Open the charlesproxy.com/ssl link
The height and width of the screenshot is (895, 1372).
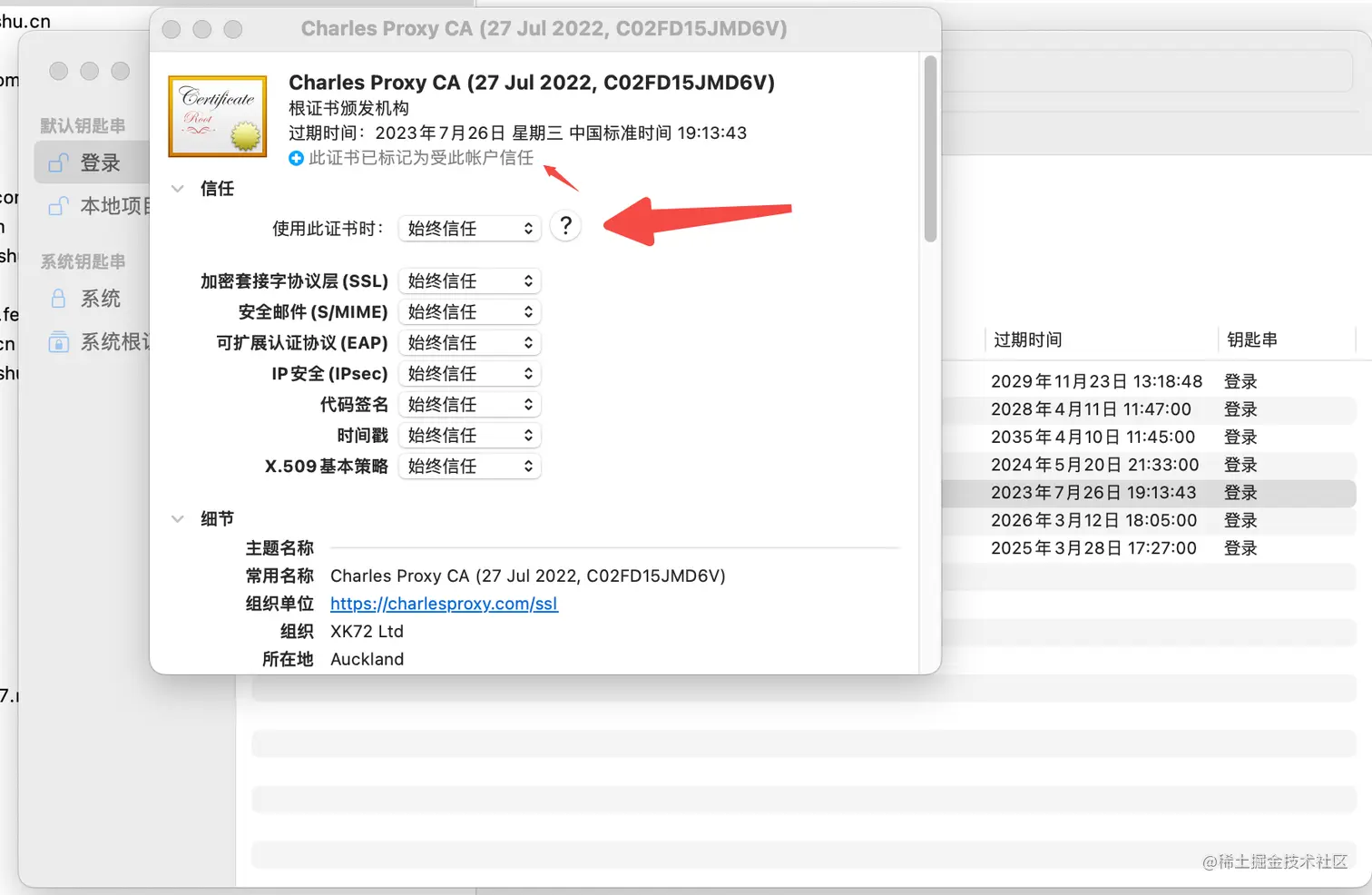(x=444, y=604)
